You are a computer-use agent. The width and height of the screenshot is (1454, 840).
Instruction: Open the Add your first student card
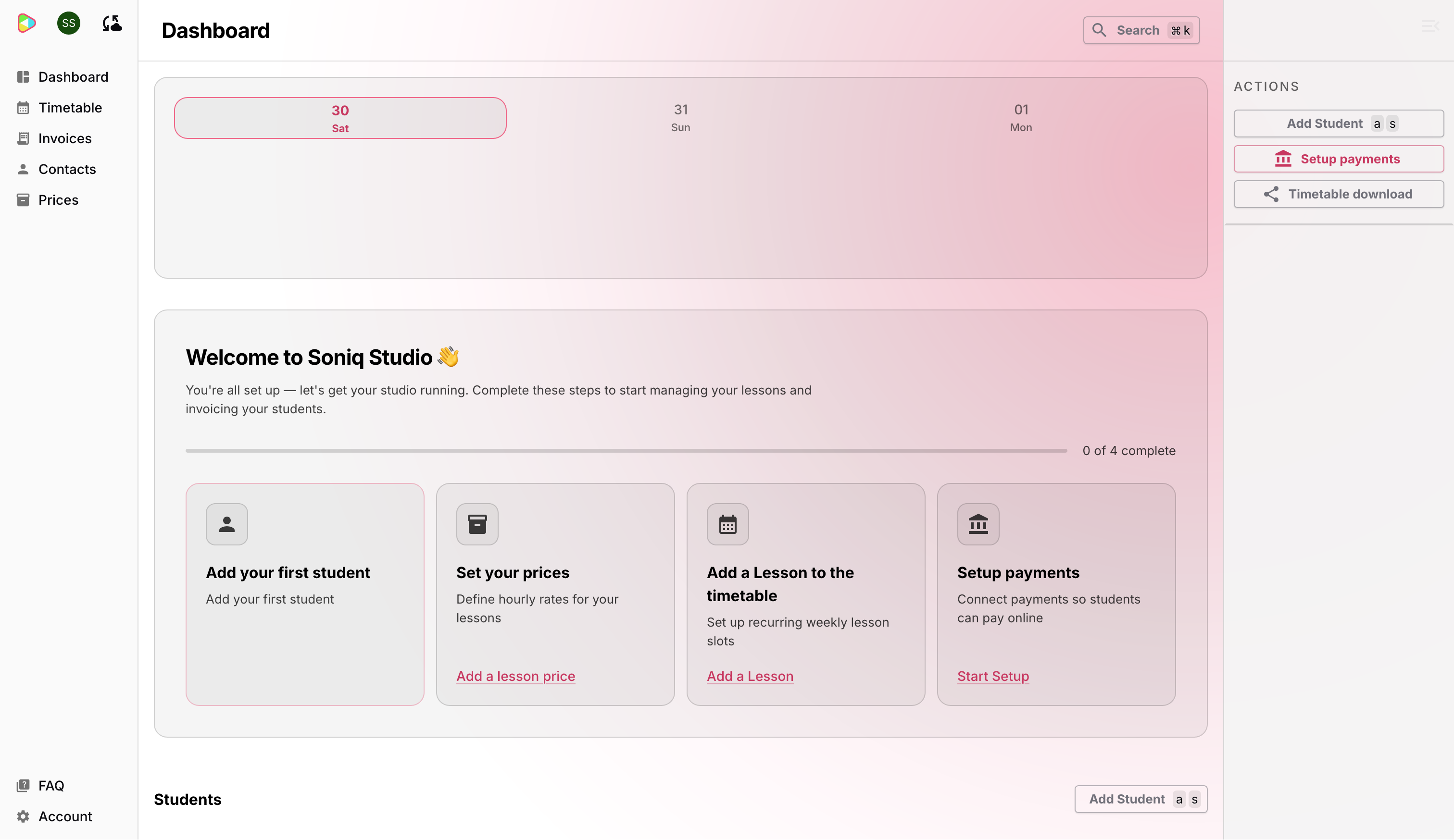pos(305,594)
